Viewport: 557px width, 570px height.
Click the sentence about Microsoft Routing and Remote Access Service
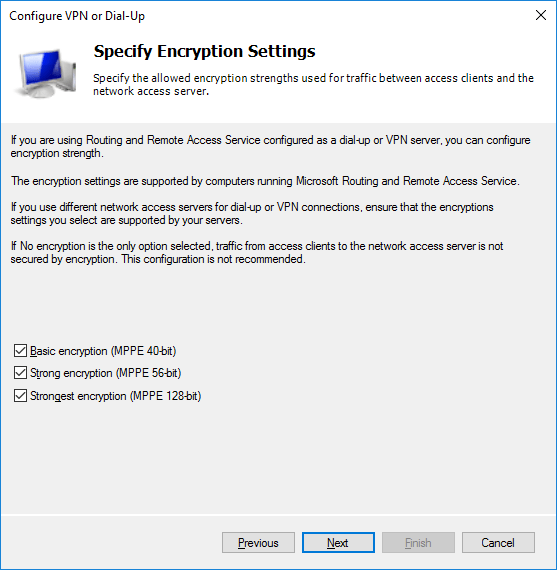(265, 181)
